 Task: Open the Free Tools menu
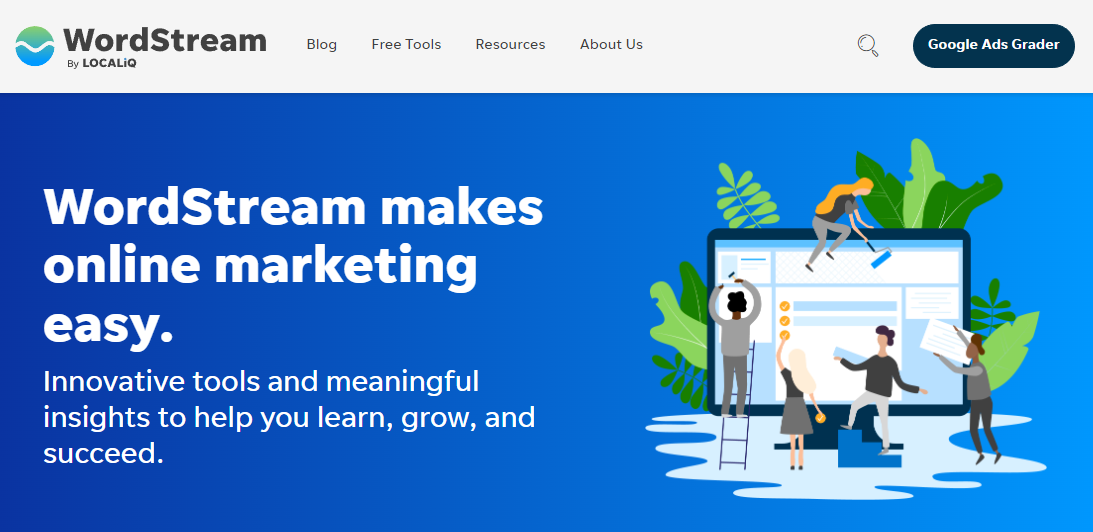point(406,45)
